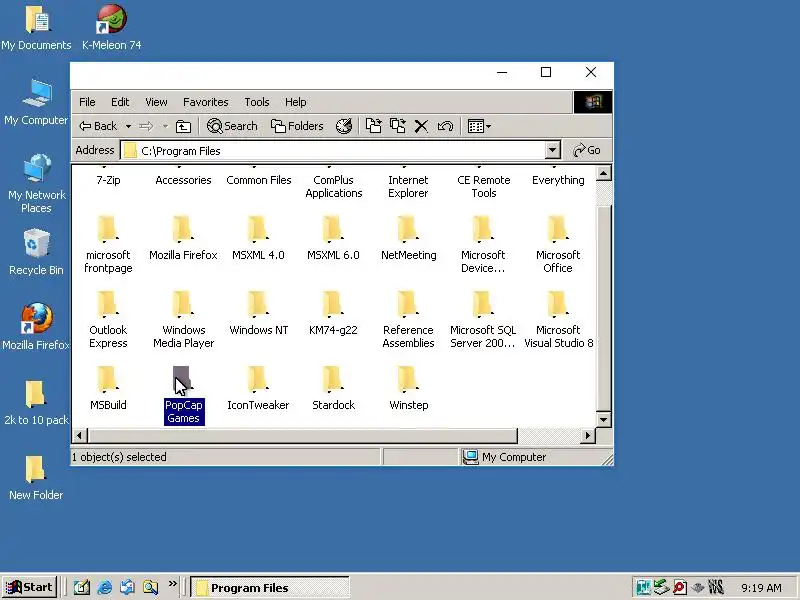This screenshot has height=600, width=800.
Task: Click the Undo toolbar icon
Action: pyautogui.click(x=445, y=126)
